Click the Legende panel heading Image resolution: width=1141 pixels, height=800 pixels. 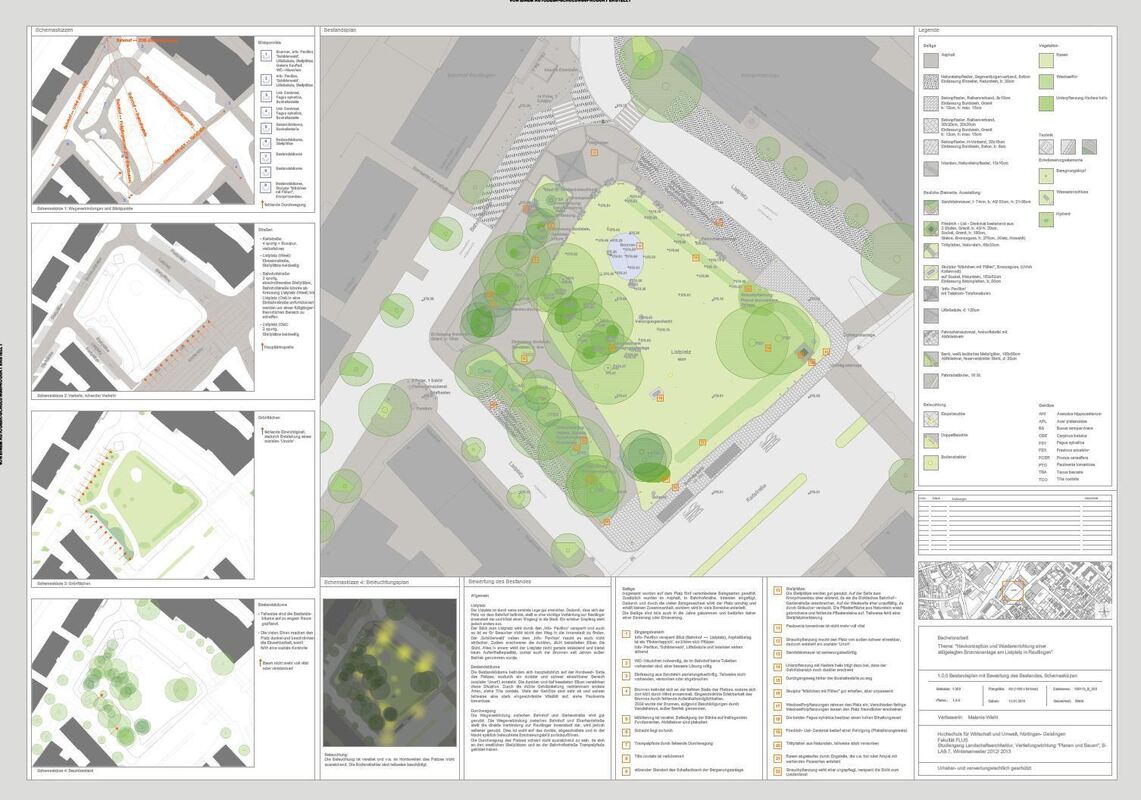pos(930,32)
